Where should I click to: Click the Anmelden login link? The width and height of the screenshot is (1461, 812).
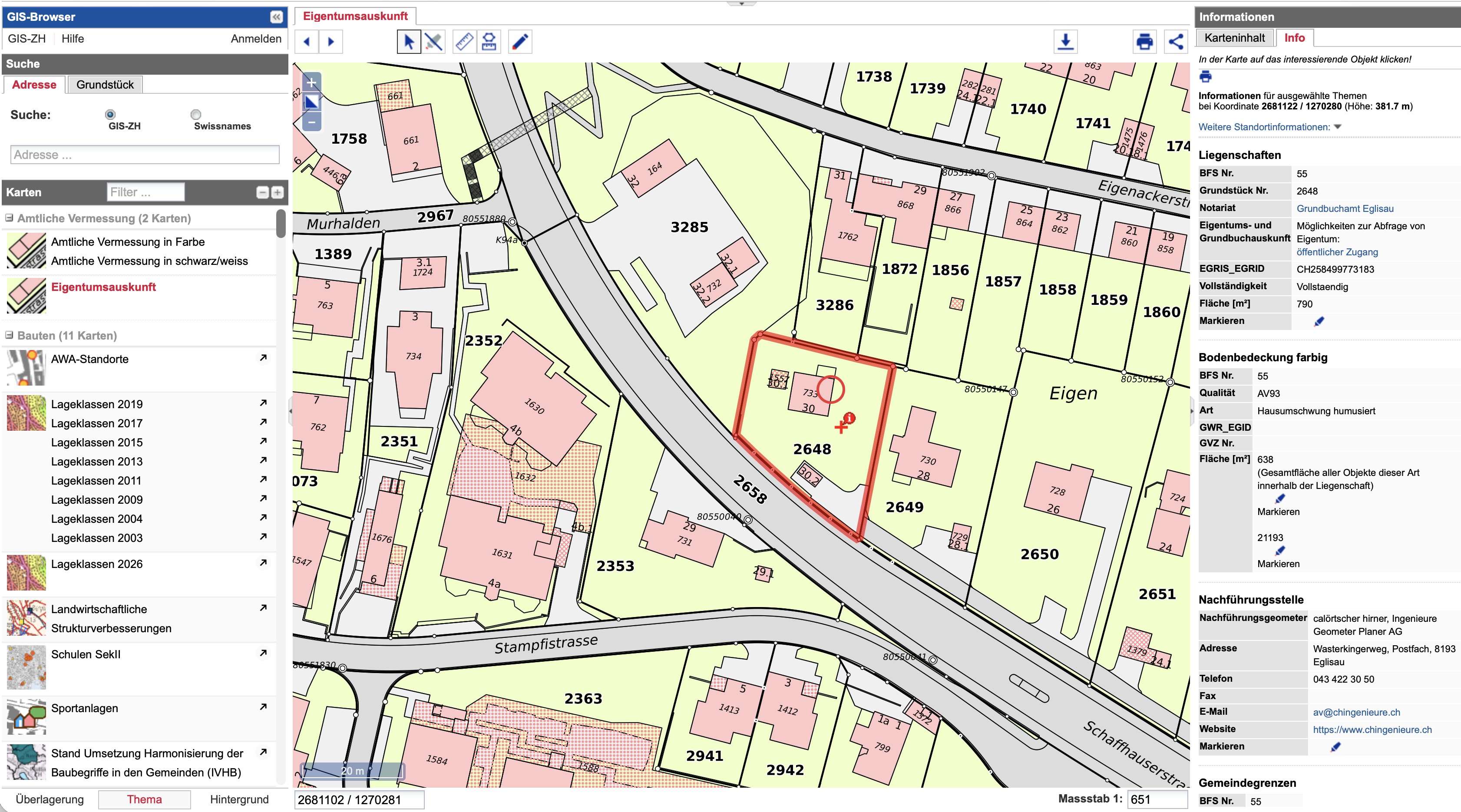pos(256,39)
